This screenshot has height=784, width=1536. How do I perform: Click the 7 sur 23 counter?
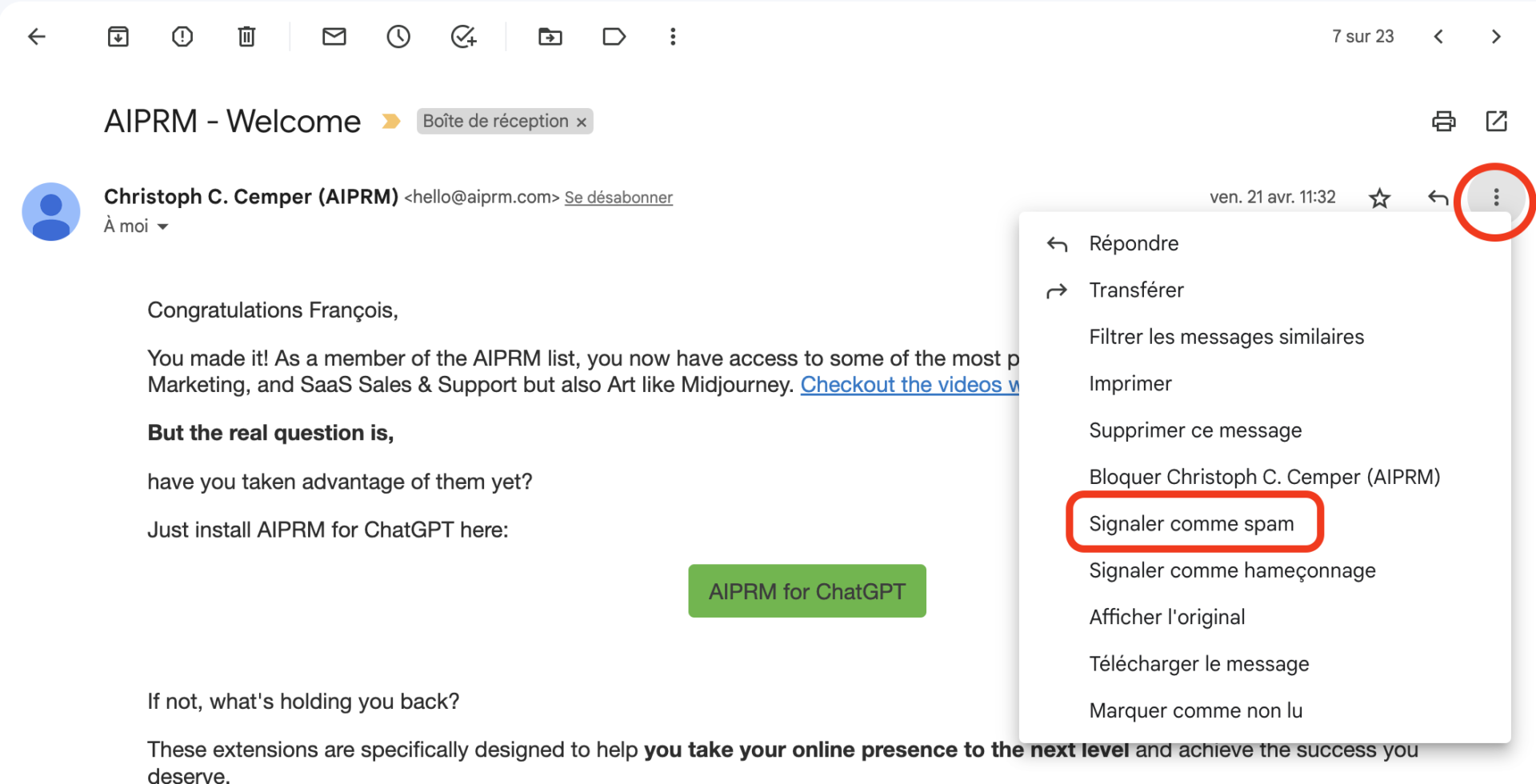pos(1362,37)
